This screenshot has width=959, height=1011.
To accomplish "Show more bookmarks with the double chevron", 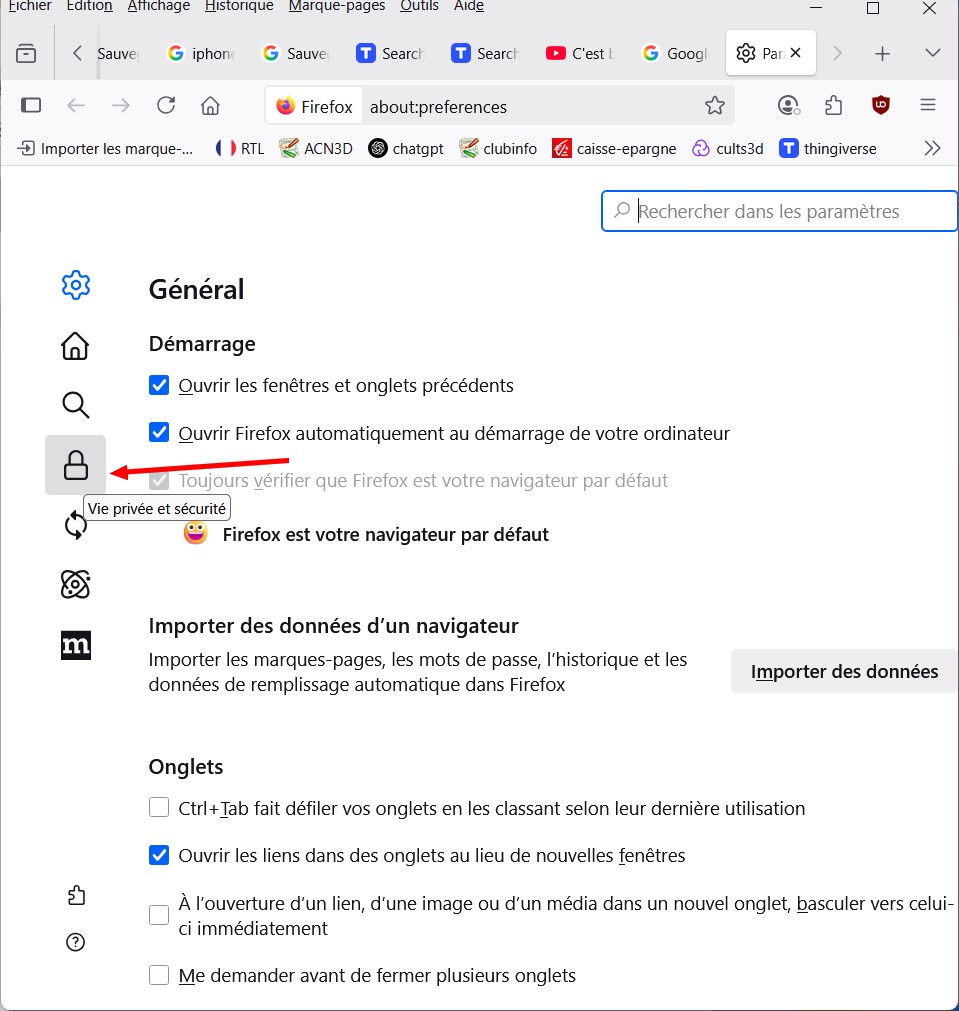I will [932, 148].
